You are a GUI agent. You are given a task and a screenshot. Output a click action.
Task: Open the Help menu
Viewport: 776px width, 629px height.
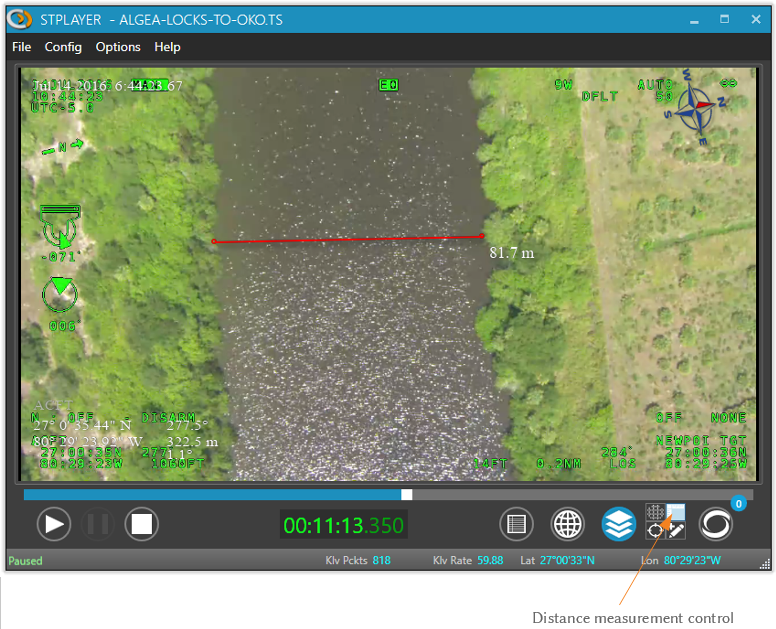pos(167,47)
